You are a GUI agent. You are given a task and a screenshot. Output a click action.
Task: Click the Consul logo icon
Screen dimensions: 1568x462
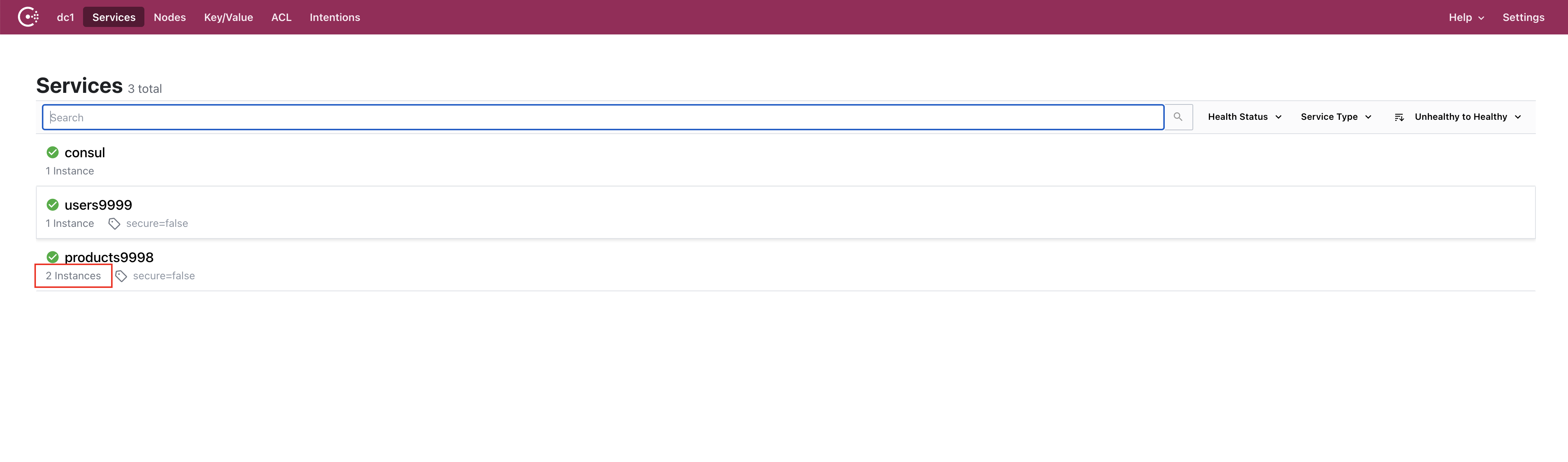[x=28, y=17]
